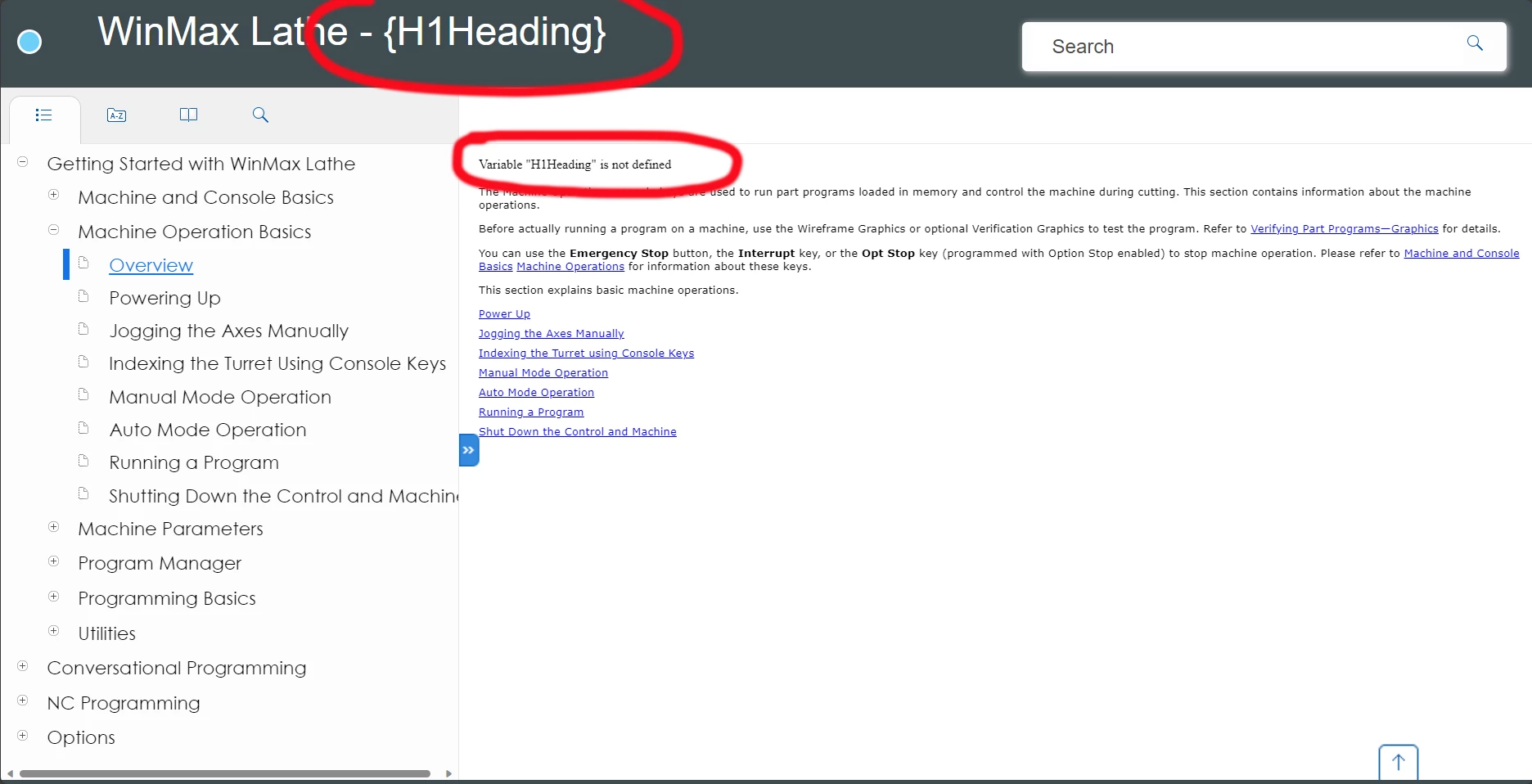Viewport: 1532px width, 784px height.
Task: Click page icon beside Indexing the Turret
Action: pyautogui.click(x=83, y=361)
